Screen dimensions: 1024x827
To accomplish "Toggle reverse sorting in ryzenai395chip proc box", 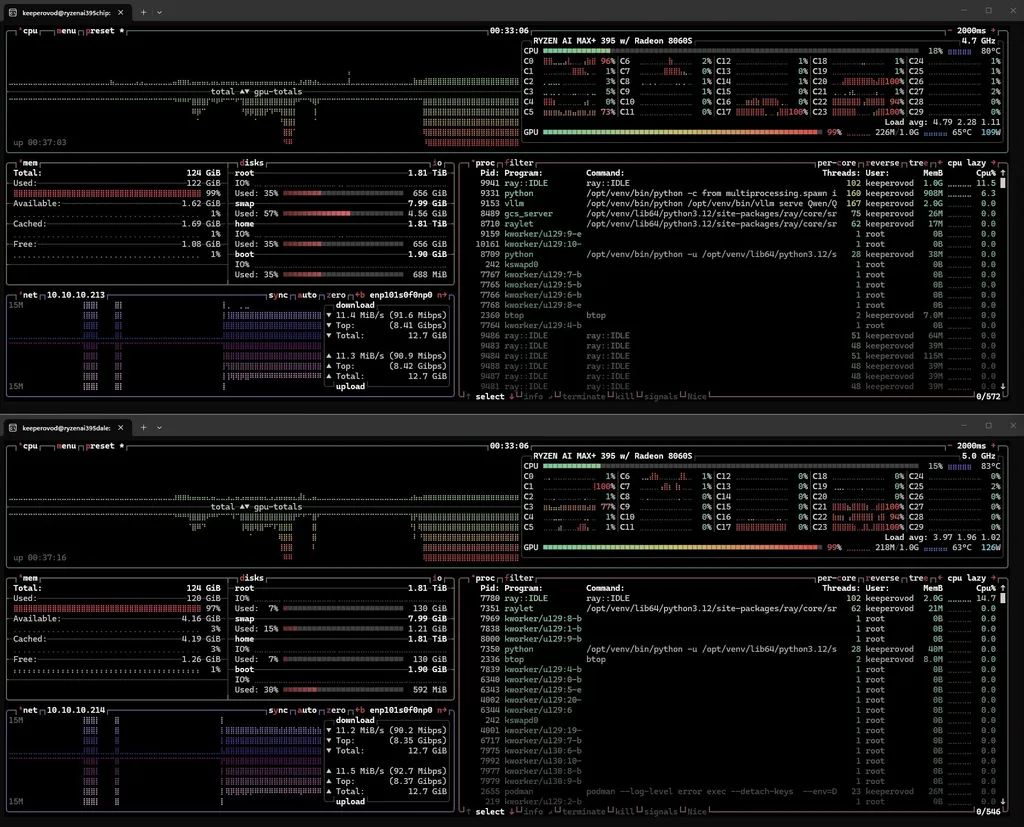I will (882, 163).
